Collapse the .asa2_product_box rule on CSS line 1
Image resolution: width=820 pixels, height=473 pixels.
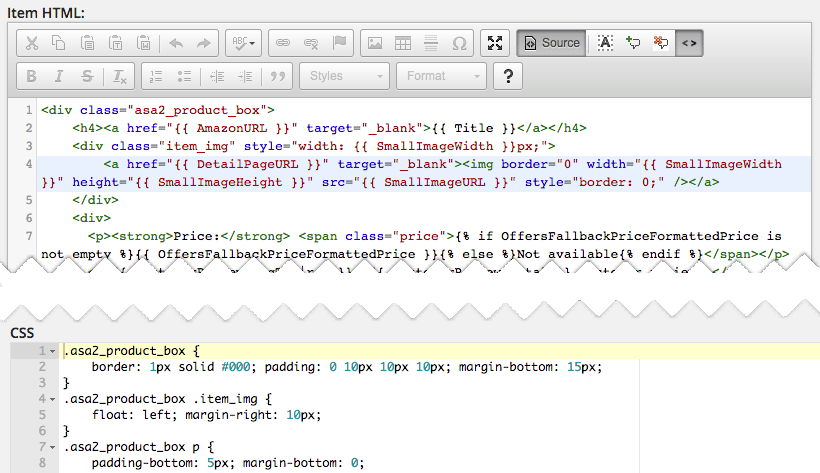[51, 351]
